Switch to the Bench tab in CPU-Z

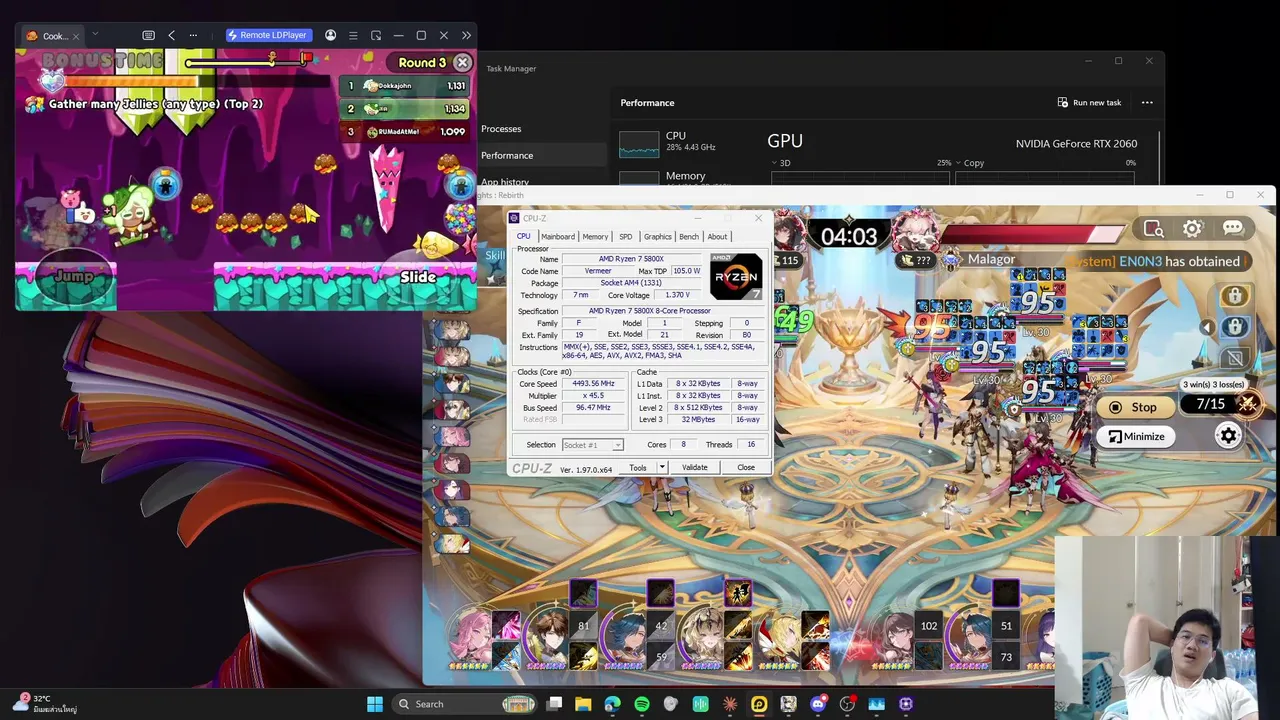[x=689, y=237]
